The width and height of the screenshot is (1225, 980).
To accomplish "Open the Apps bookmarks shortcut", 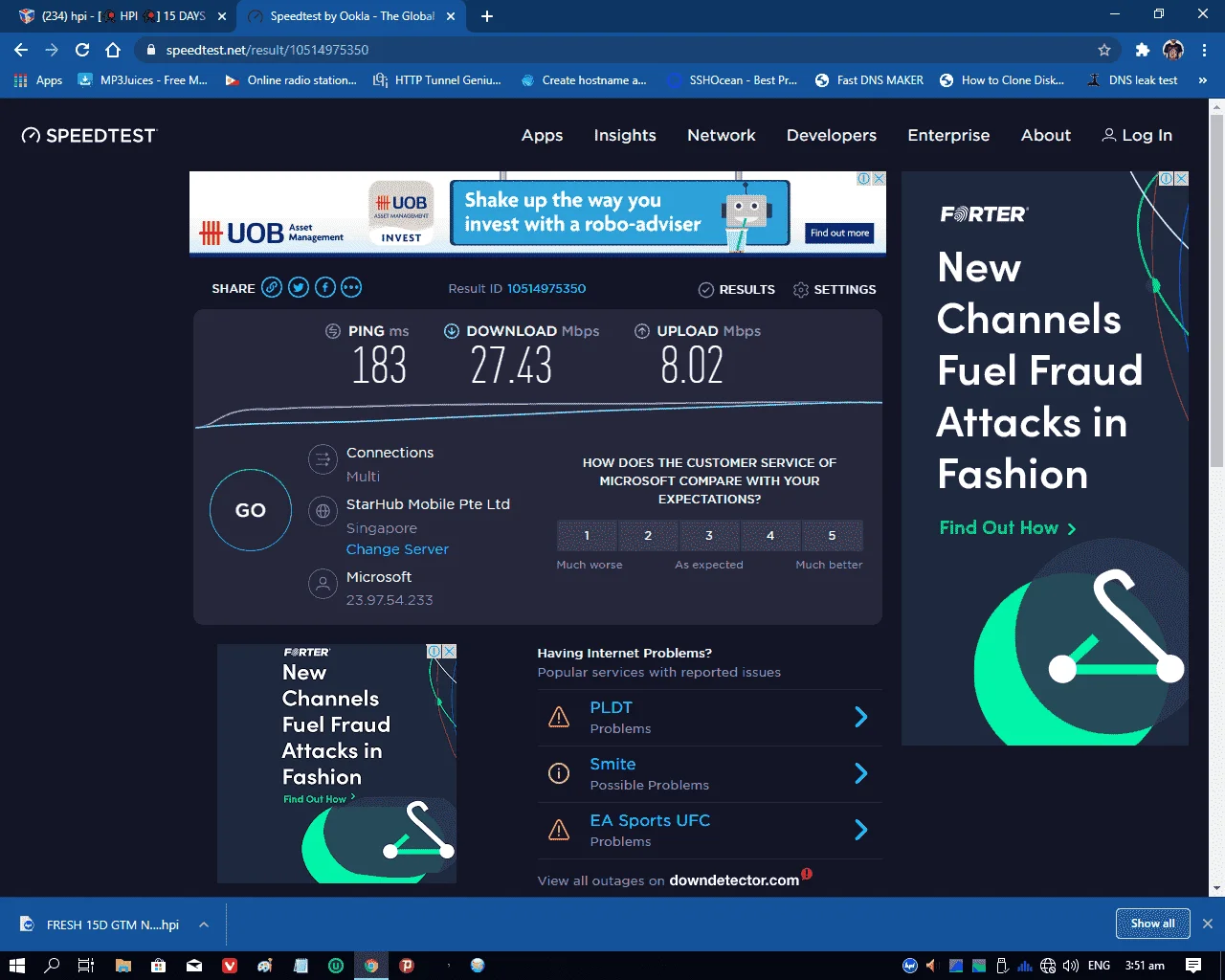I will [x=38, y=80].
